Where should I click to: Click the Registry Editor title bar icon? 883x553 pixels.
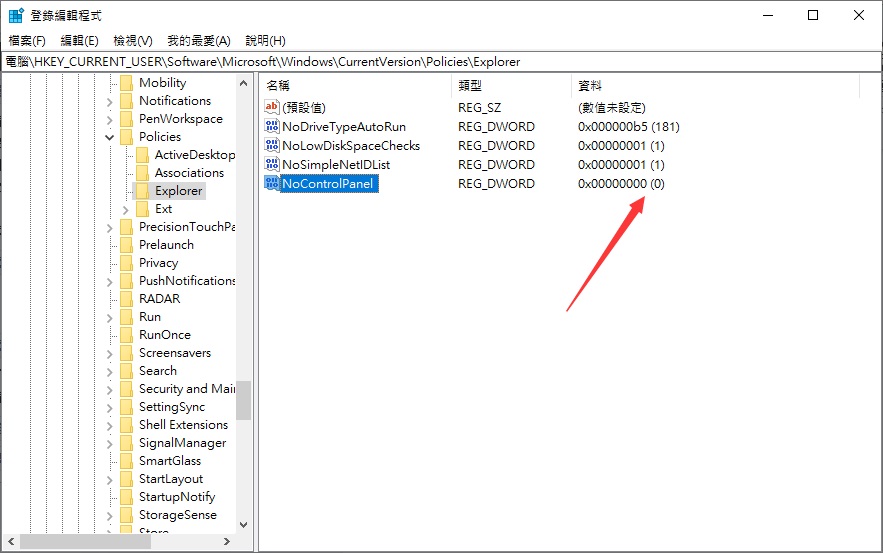(x=16, y=16)
